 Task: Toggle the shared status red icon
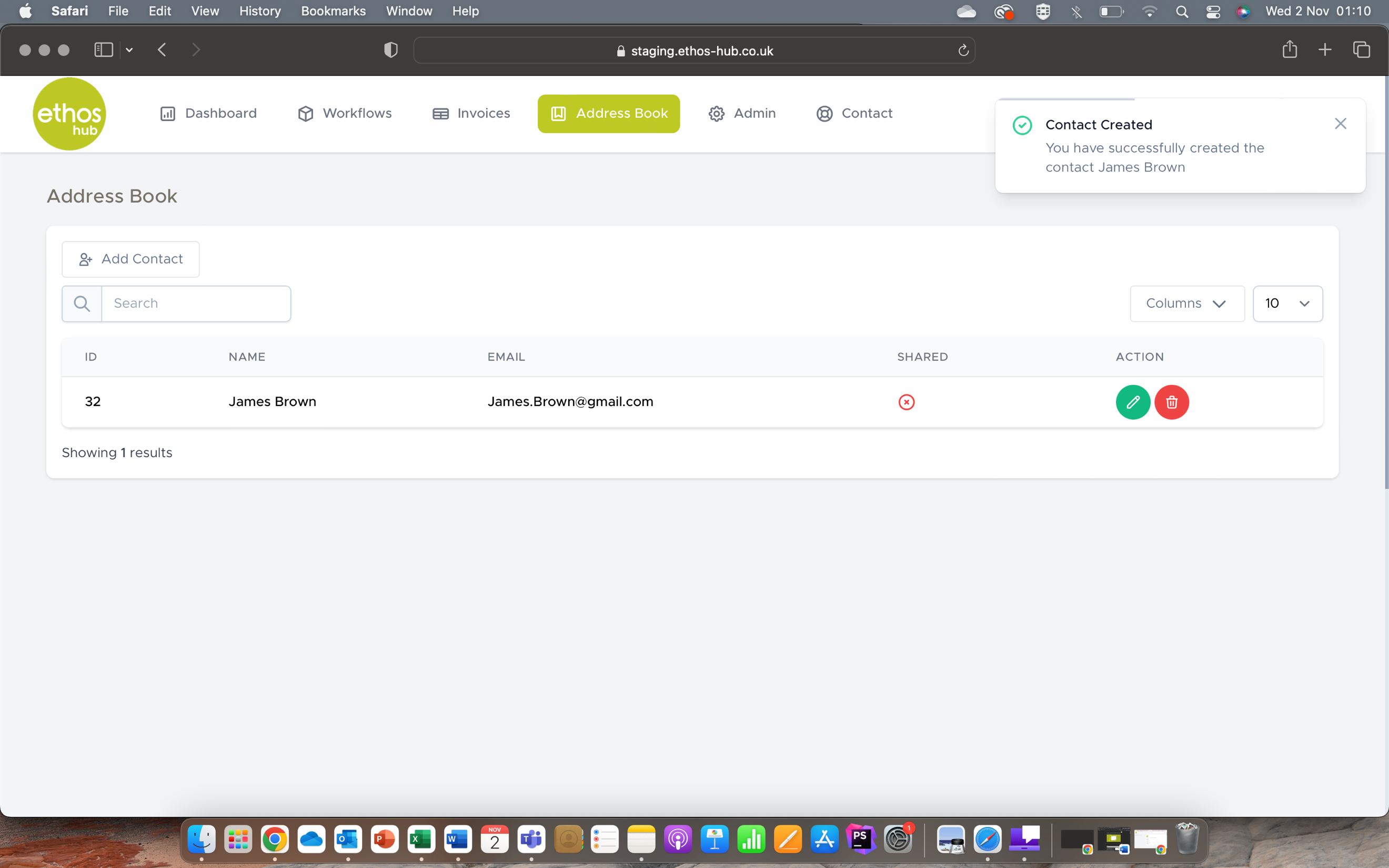coord(907,402)
